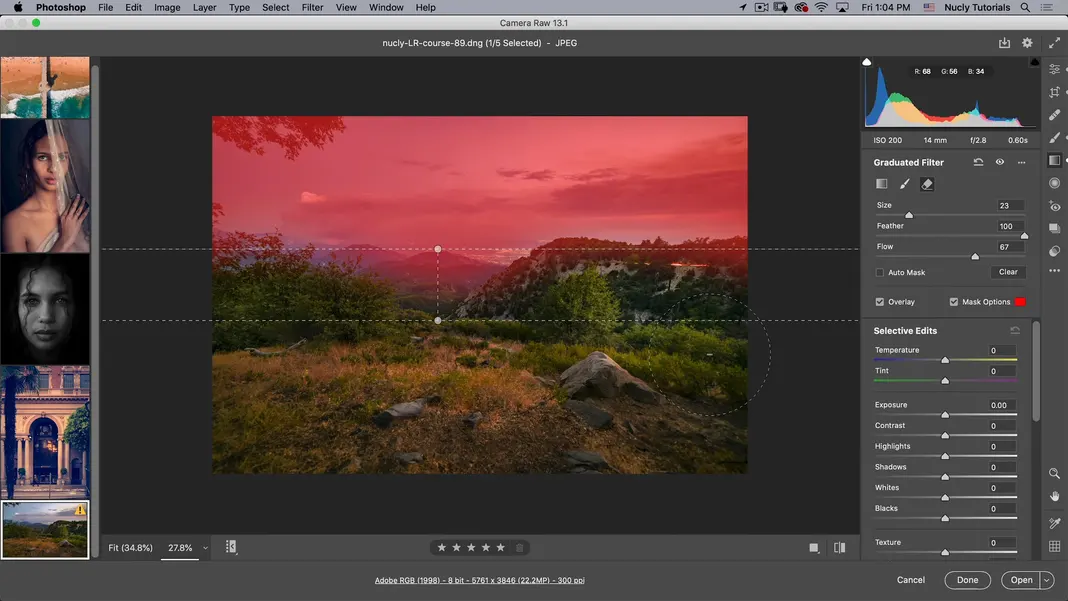Click the Cancel button
The image size is (1068, 601).
[x=911, y=580]
